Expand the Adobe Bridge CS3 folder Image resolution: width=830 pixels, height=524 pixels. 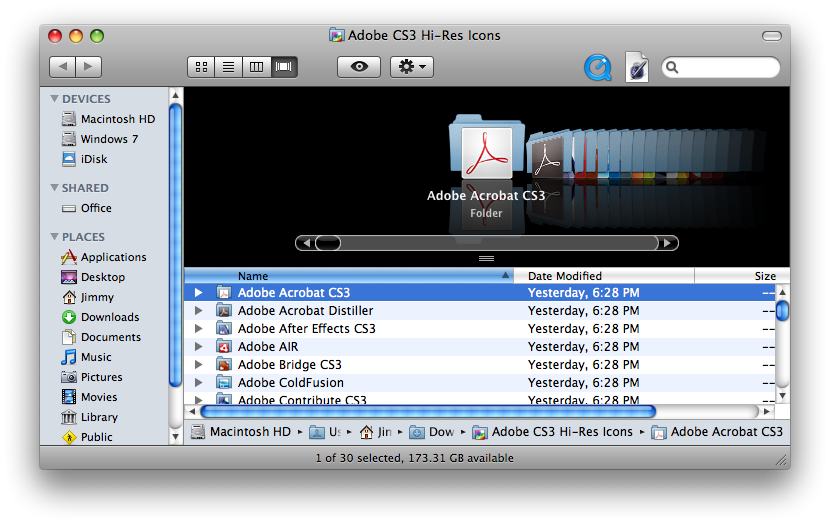pos(199,365)
